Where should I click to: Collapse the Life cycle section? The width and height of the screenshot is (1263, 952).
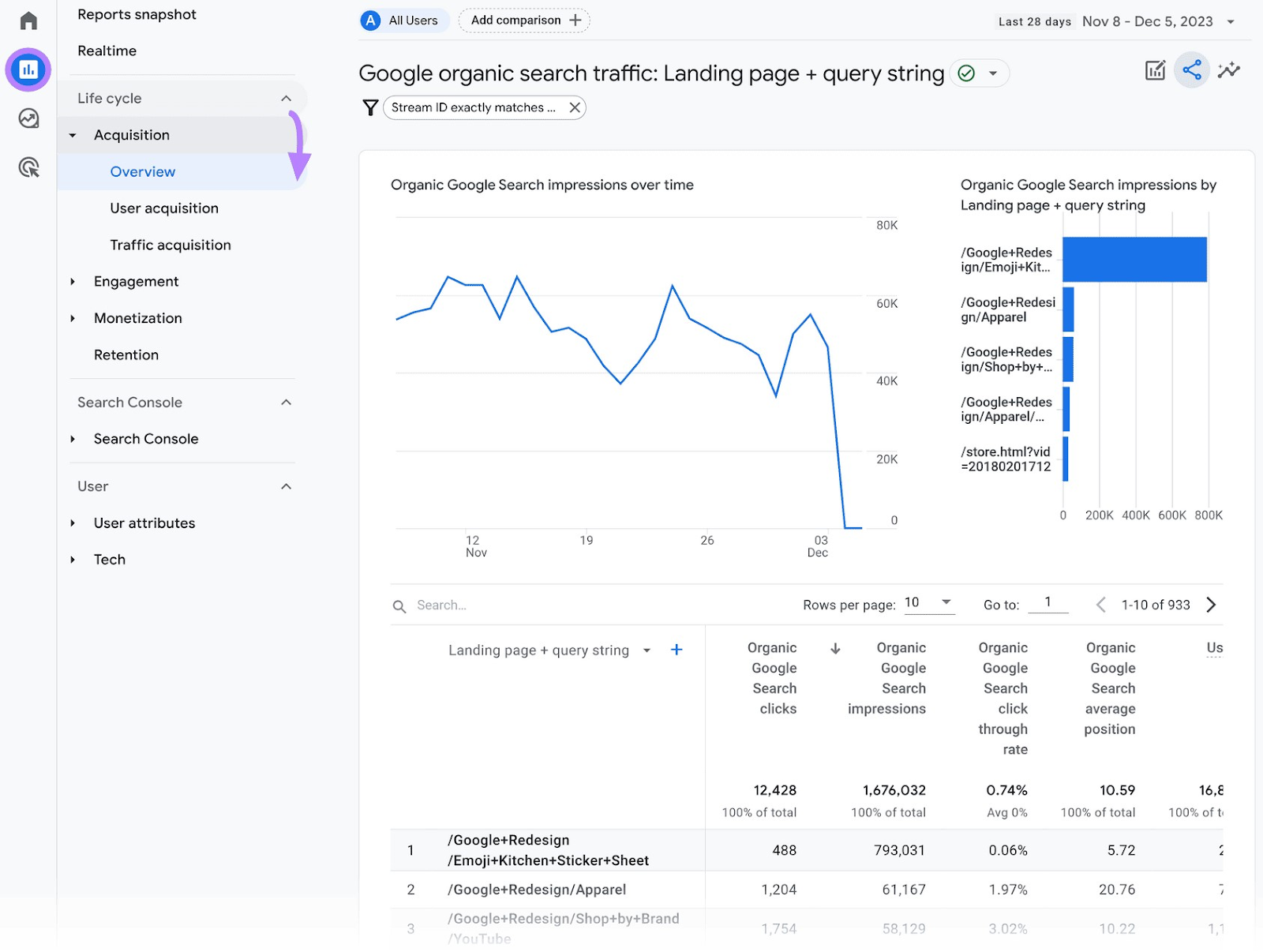click(286, 99)
